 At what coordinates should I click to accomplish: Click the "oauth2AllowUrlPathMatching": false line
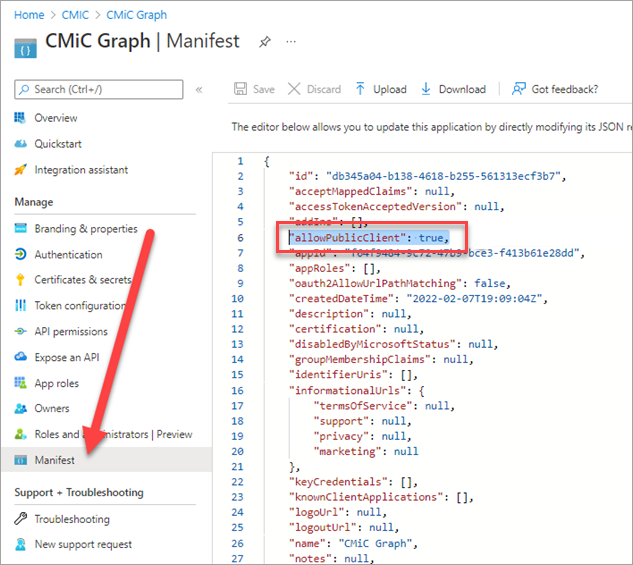pos(400,283)
